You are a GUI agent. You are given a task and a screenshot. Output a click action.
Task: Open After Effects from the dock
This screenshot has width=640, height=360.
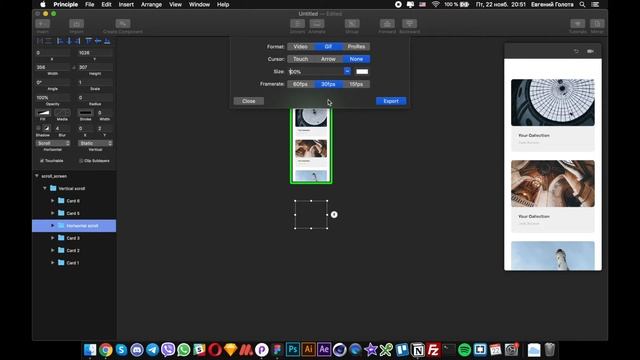324,350
